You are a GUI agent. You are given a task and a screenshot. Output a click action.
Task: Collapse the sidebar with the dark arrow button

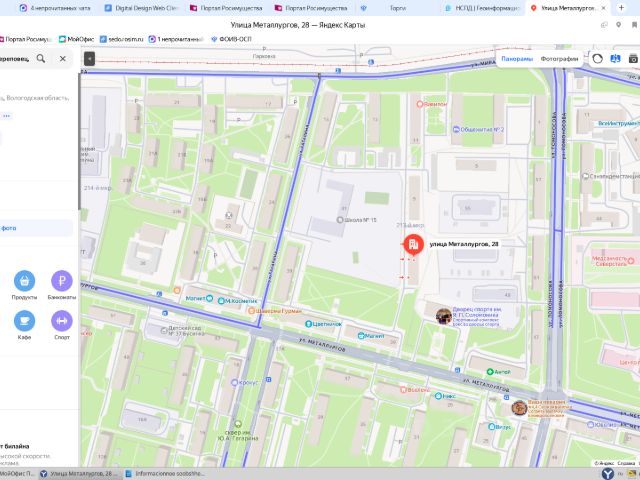[89, 59]
